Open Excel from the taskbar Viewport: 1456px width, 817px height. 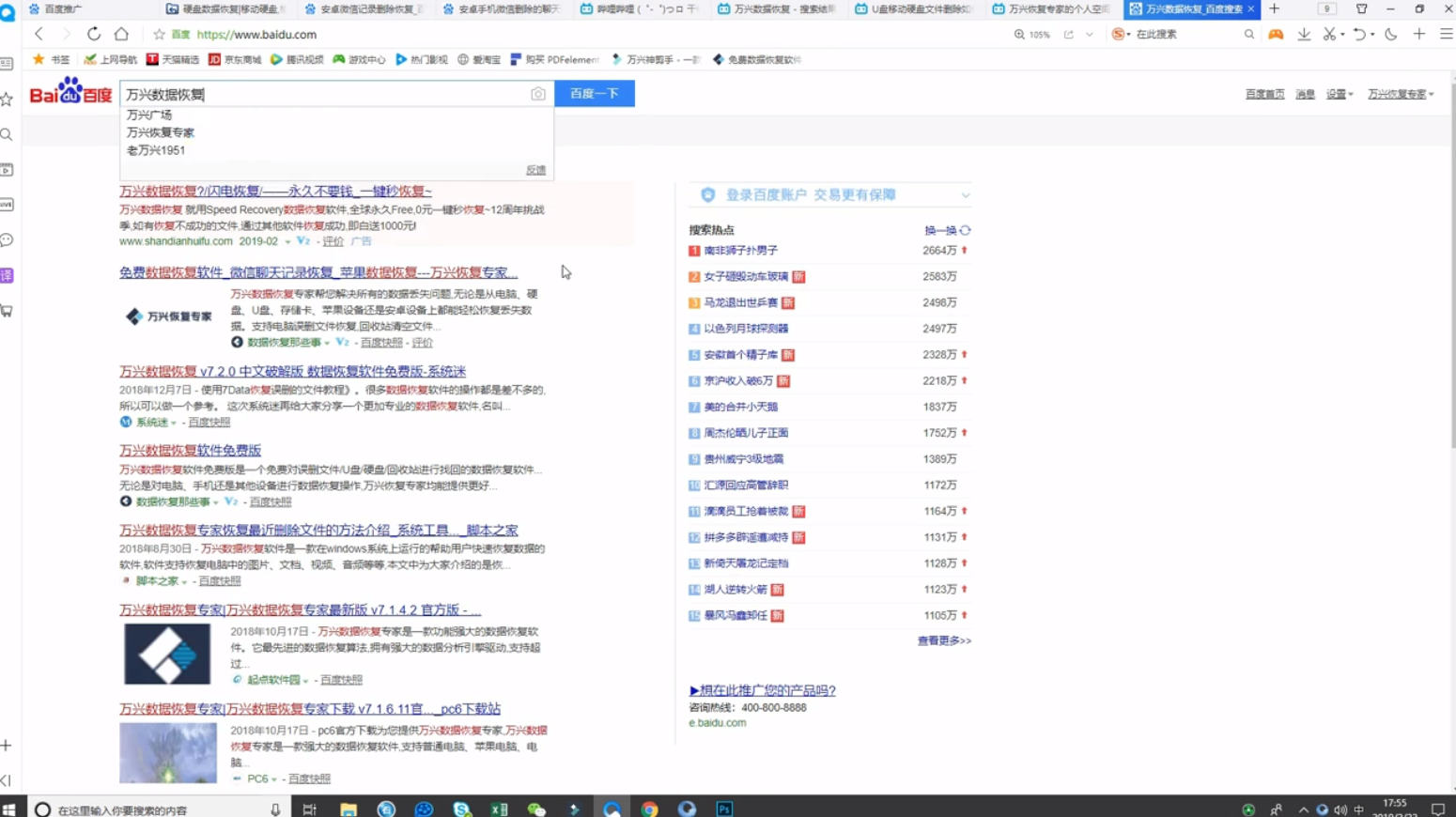pyautogui.click(x=499, y=809)
